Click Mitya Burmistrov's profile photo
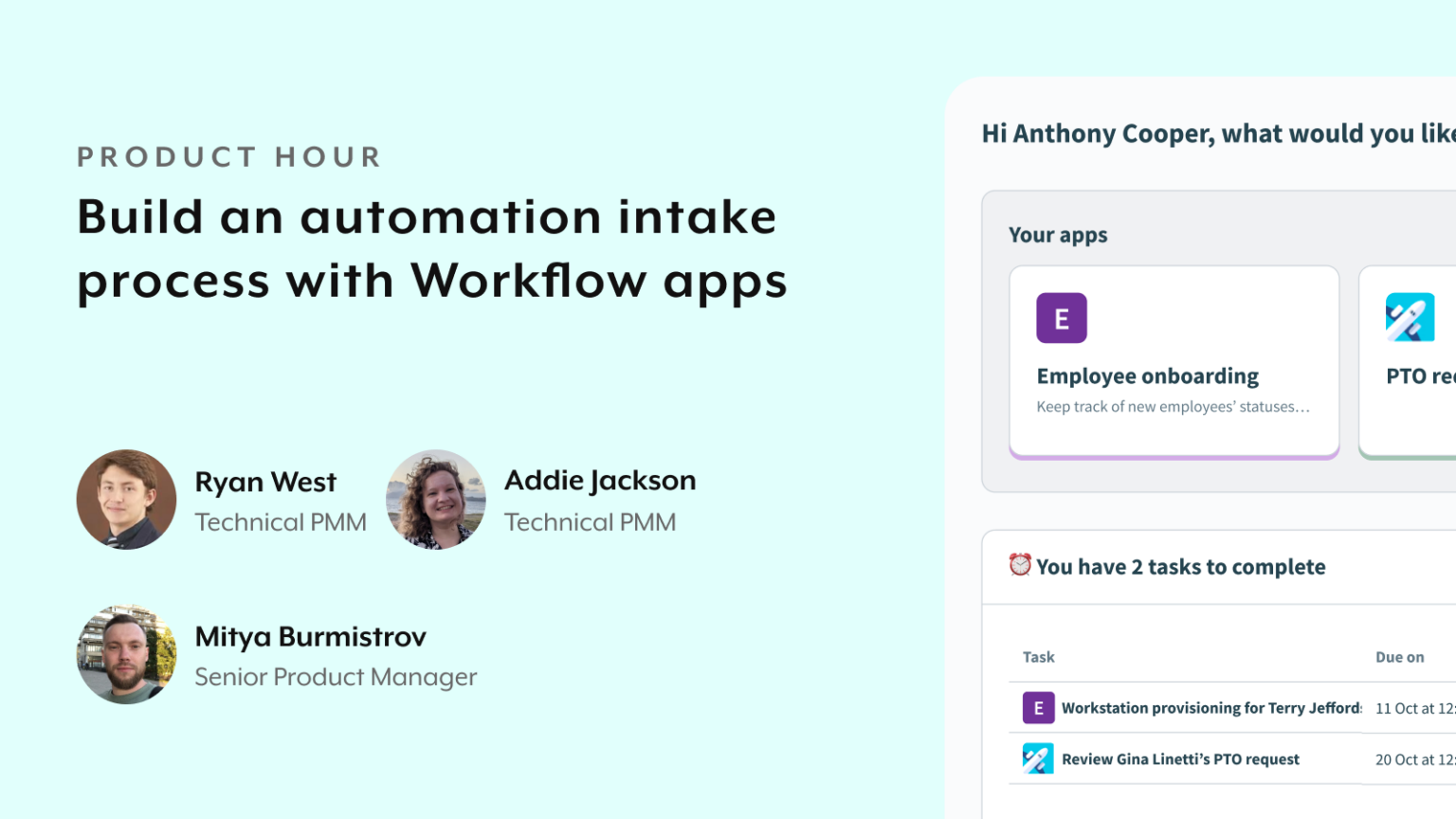Screen dimensions: 1456x819 pos(126,653)
